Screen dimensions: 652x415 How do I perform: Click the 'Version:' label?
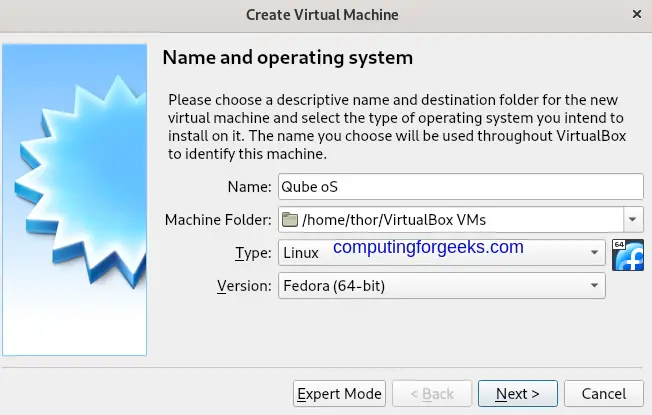pos(244,286)
